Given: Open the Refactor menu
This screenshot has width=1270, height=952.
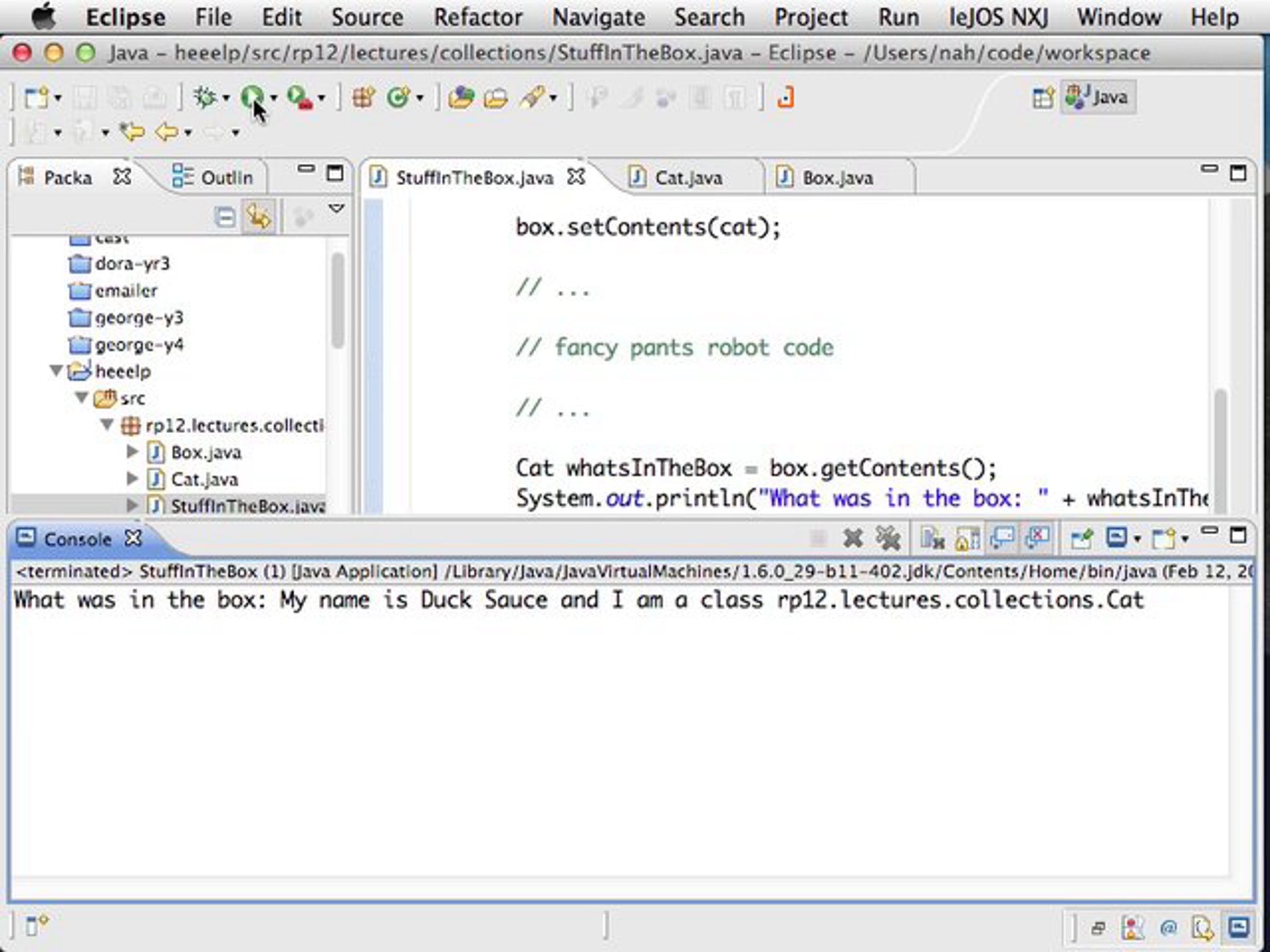Looking at the screenshot, I should coord(478,17).
